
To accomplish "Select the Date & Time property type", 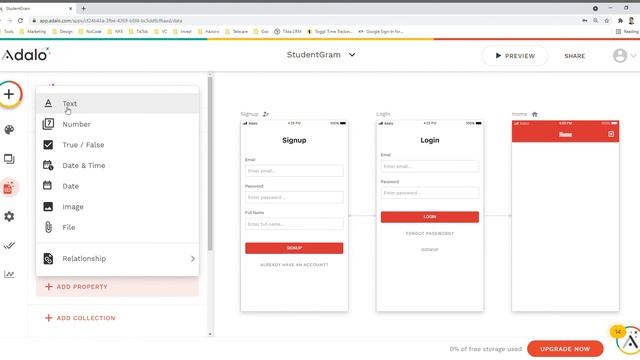I will click(x=118, y=165).
